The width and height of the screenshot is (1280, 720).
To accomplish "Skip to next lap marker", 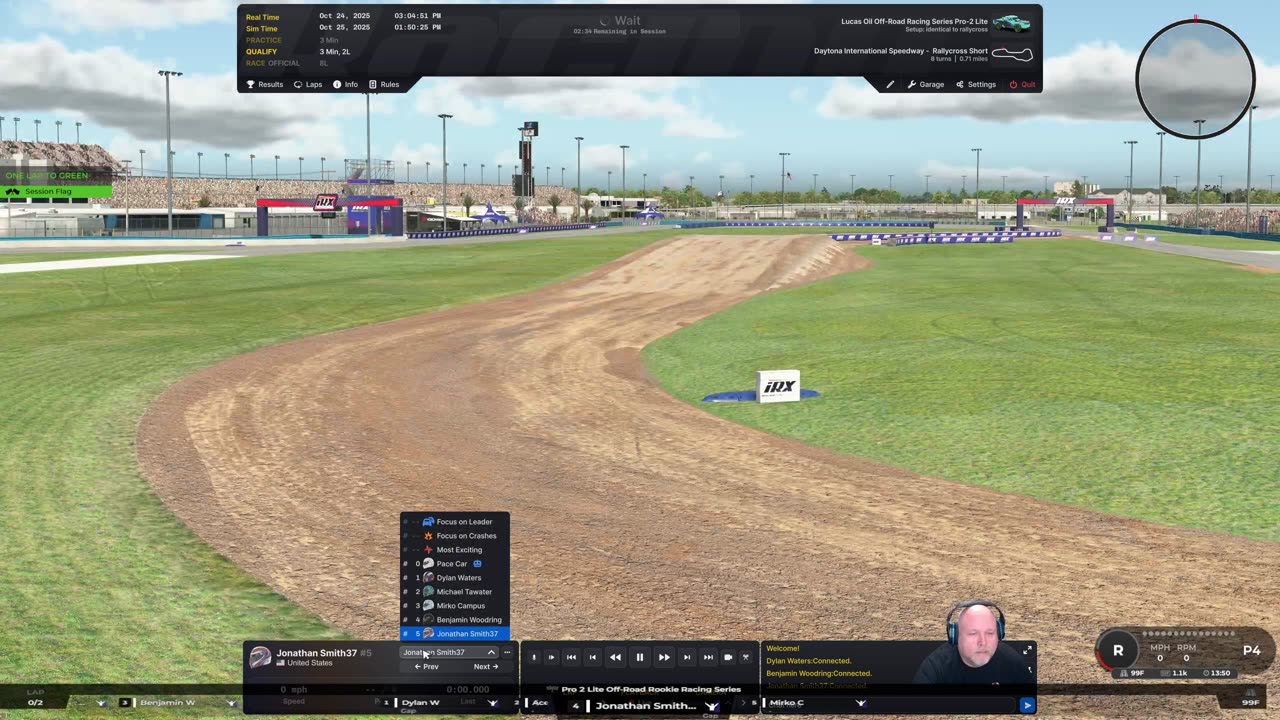I will pos(687,657).
